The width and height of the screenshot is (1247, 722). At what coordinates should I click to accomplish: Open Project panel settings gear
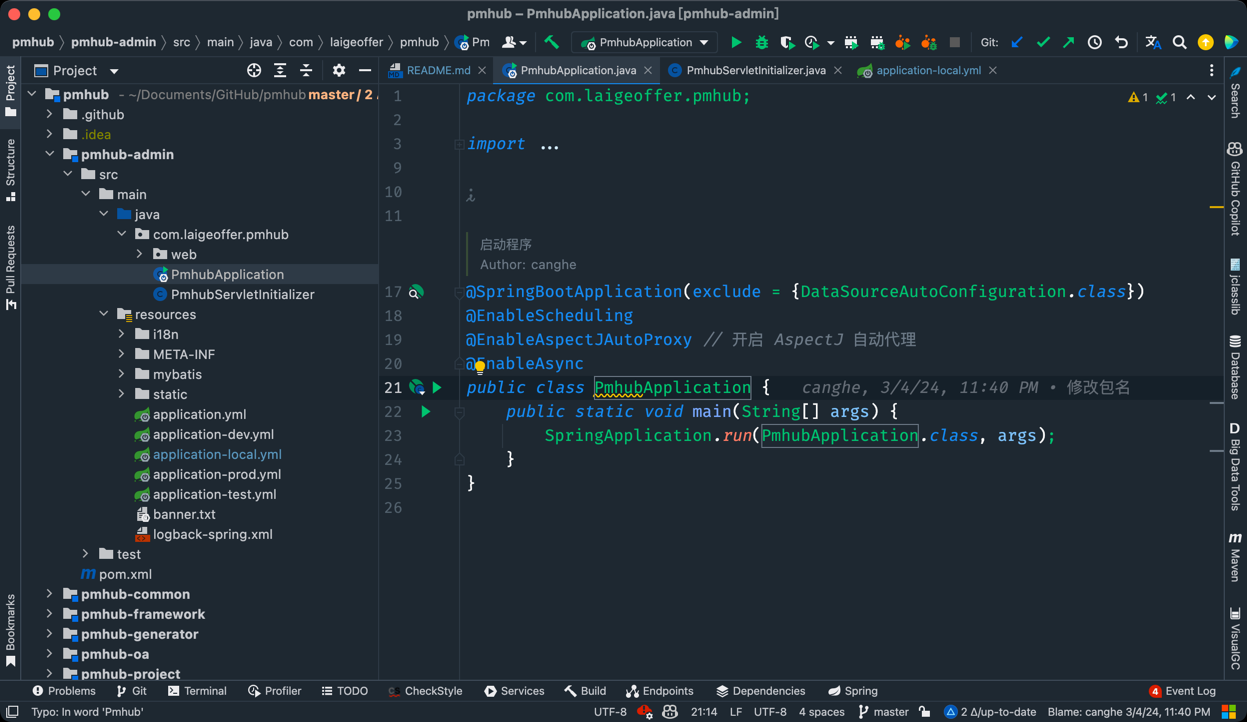pyautogui.click(x=339, y=71)
